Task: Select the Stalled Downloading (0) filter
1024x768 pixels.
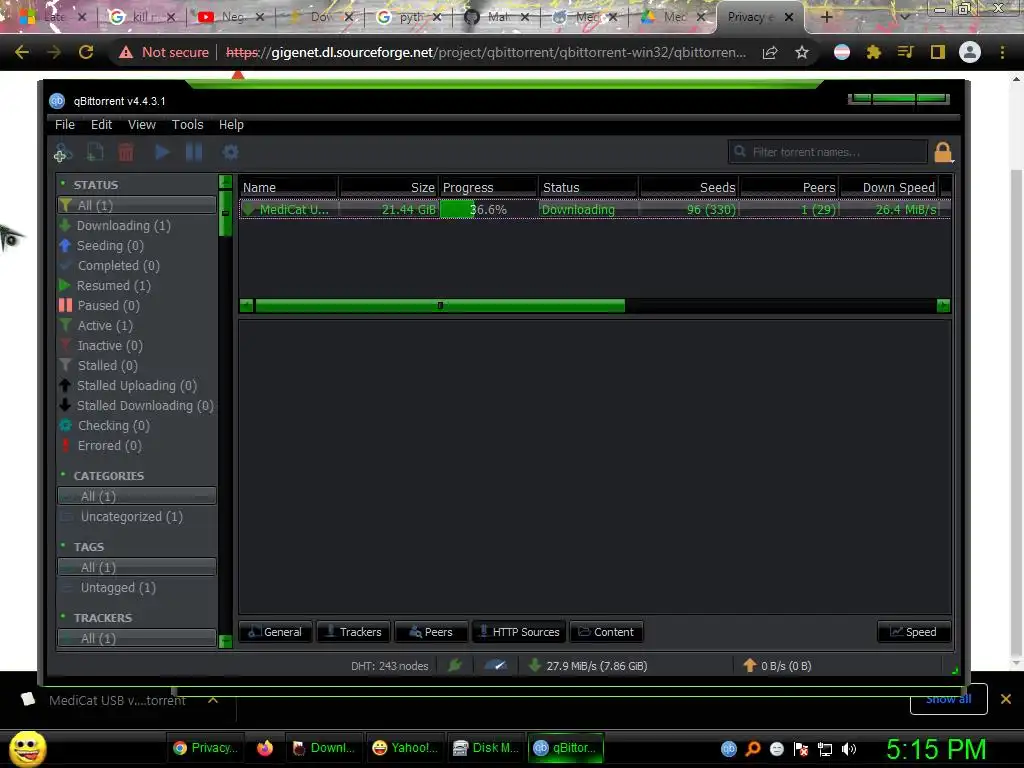Action: click(x=136, y=406)
